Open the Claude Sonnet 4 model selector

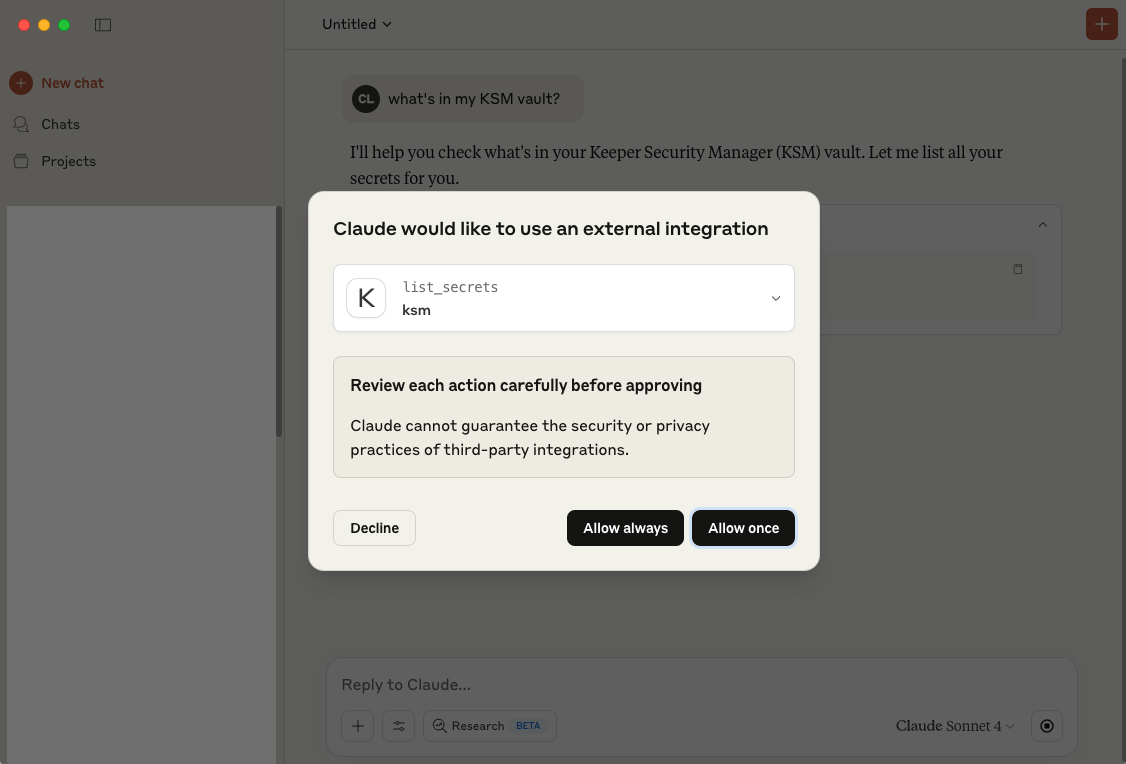click(955, 726)
